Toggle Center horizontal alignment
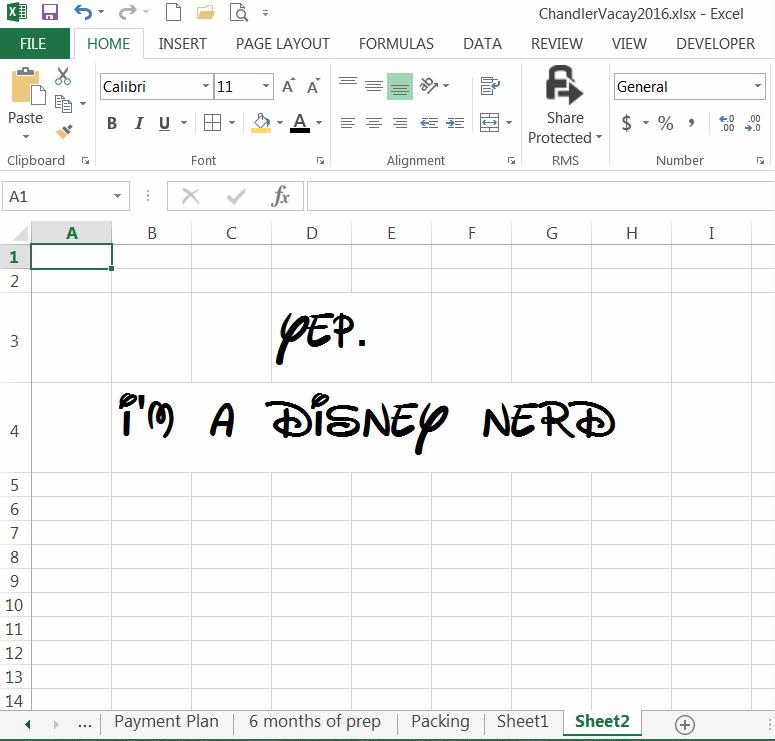The height and width of the screenshot is (741, 775). point(374,123)
